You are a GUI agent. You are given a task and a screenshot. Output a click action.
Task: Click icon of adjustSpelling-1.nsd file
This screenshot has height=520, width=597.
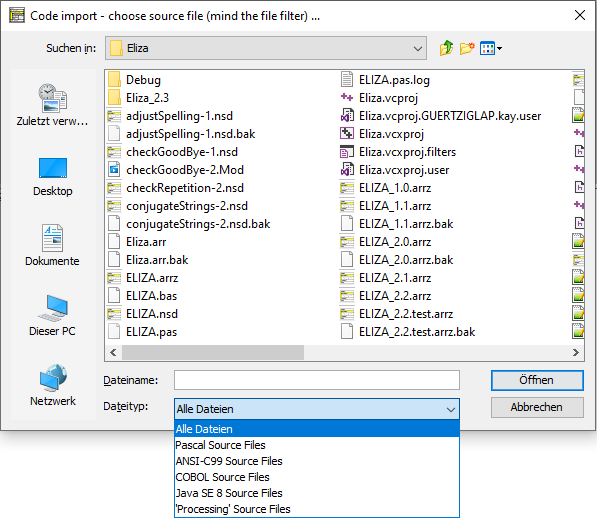114,116
